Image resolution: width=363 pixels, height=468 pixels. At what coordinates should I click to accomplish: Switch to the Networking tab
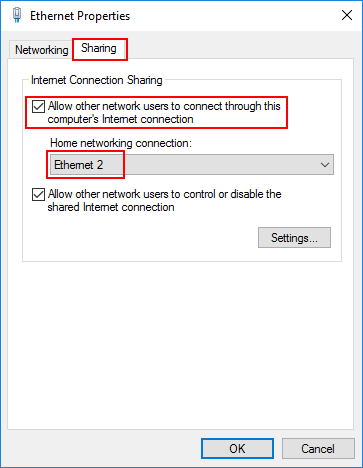[x=41, y=50]
